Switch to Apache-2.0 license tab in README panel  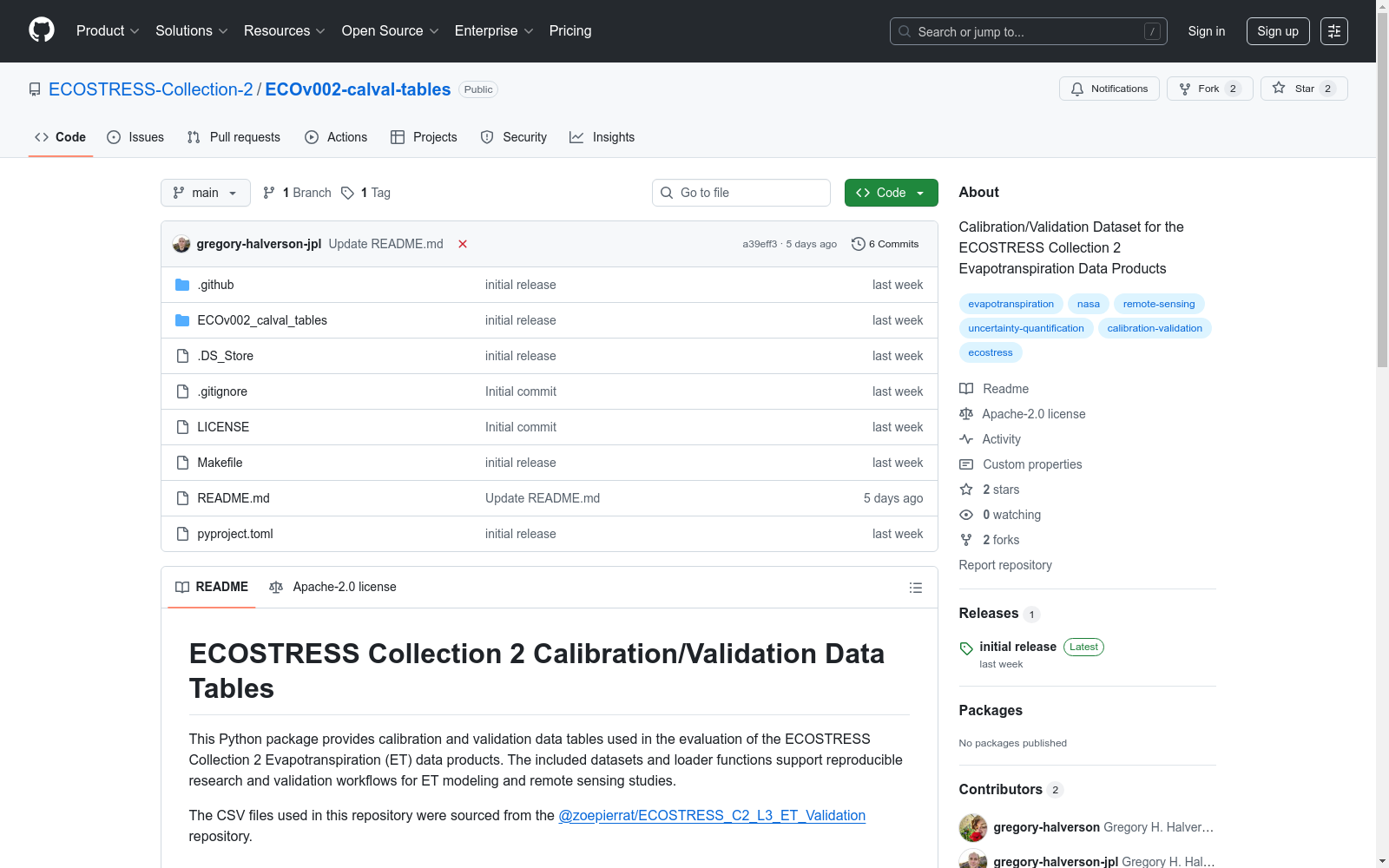pos(332,588)
